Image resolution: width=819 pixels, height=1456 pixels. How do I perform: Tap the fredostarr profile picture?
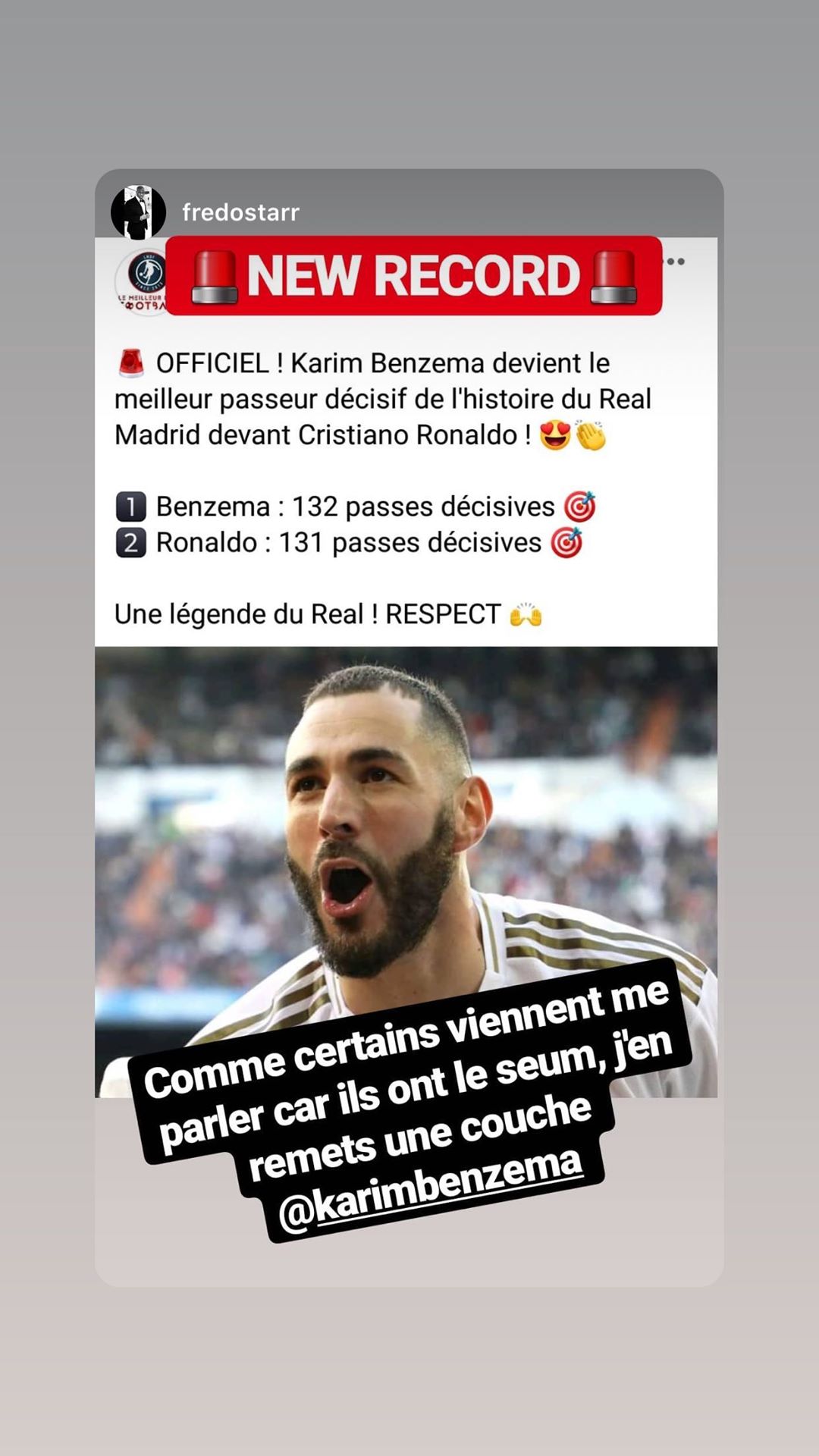[x=138, y=212]
